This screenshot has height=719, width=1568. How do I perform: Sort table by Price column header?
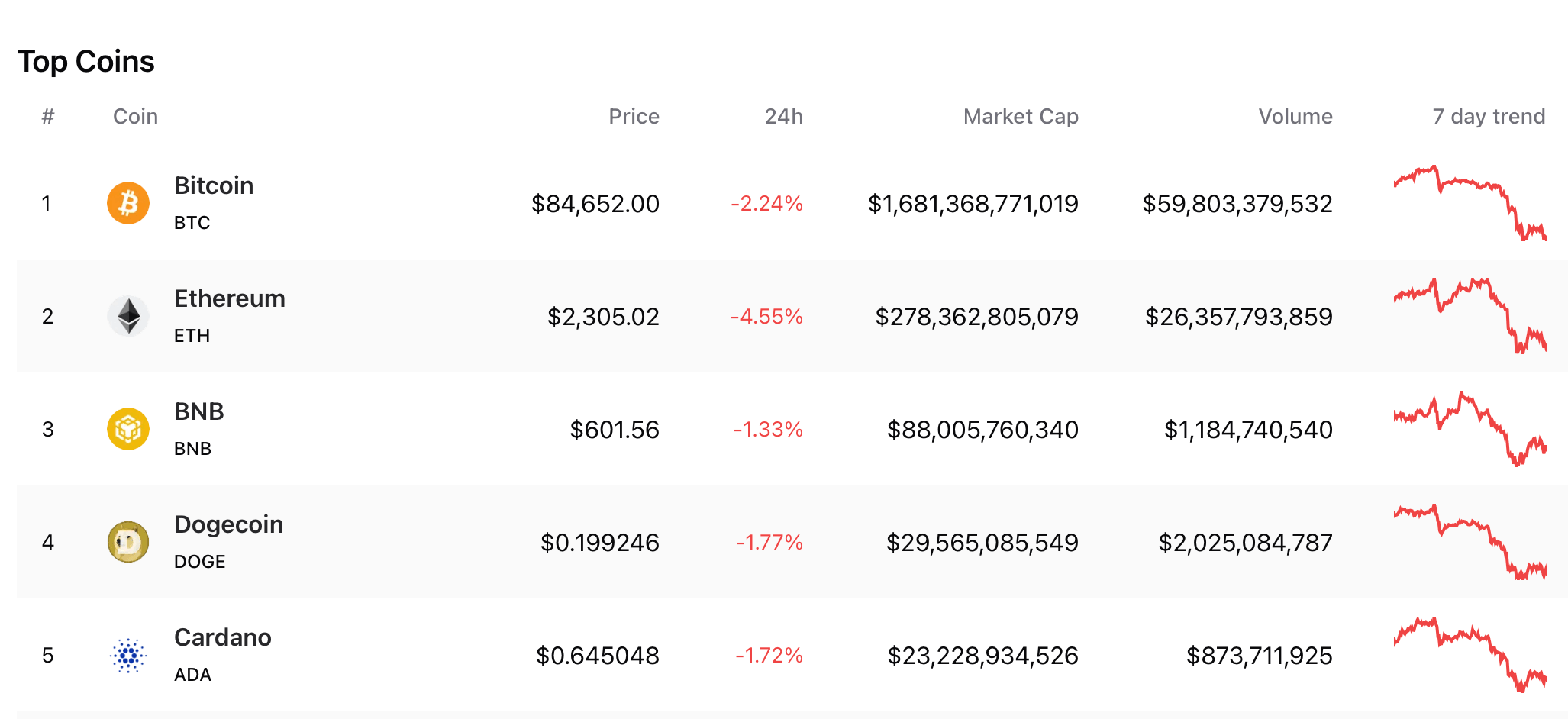(x=634, y=116)
